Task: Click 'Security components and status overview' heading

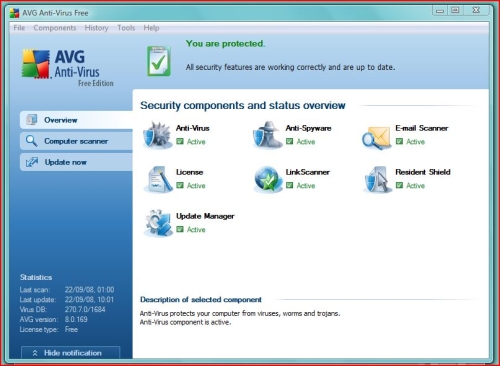Action: 243,105
